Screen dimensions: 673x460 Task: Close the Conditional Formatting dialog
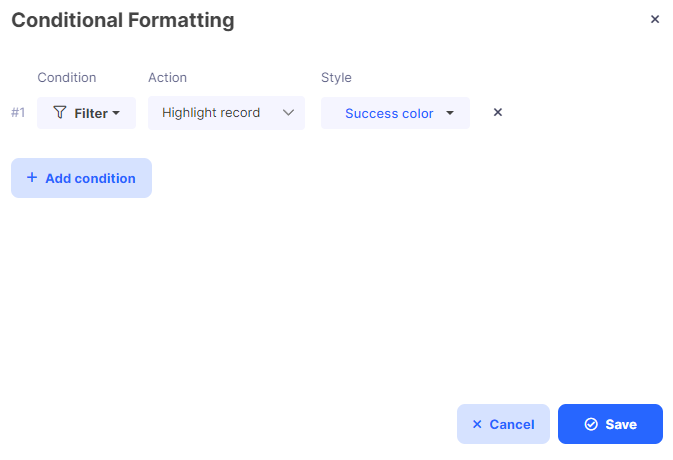click(655, 19)
